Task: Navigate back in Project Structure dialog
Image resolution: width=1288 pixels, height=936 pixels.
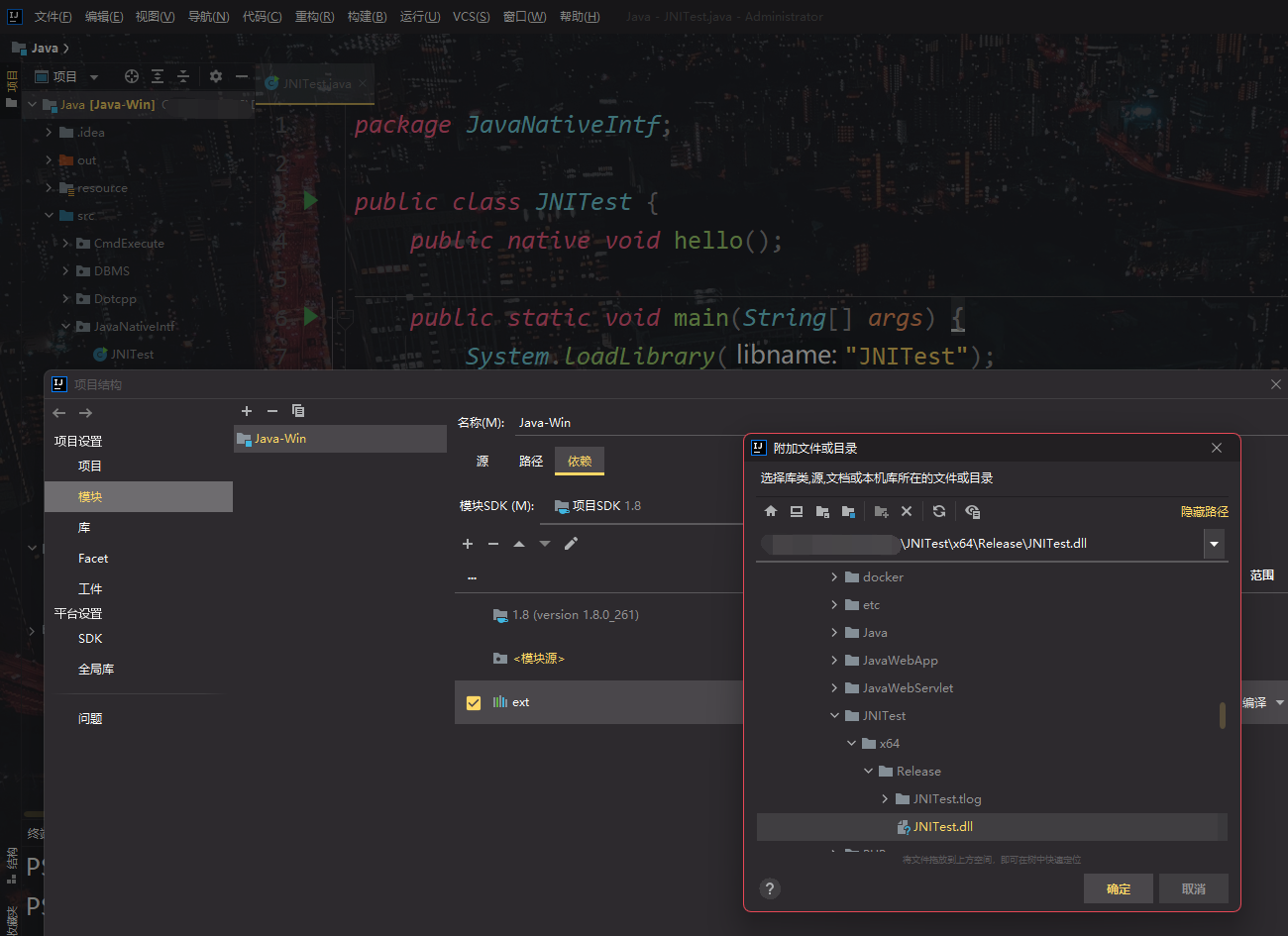Action: pyautogui.click(x=59, y=413)
